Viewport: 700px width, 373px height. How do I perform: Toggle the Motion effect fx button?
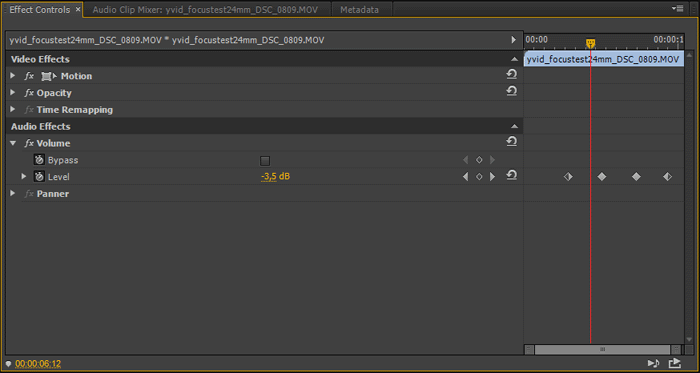pyautogui.click(x=29, y=76)
